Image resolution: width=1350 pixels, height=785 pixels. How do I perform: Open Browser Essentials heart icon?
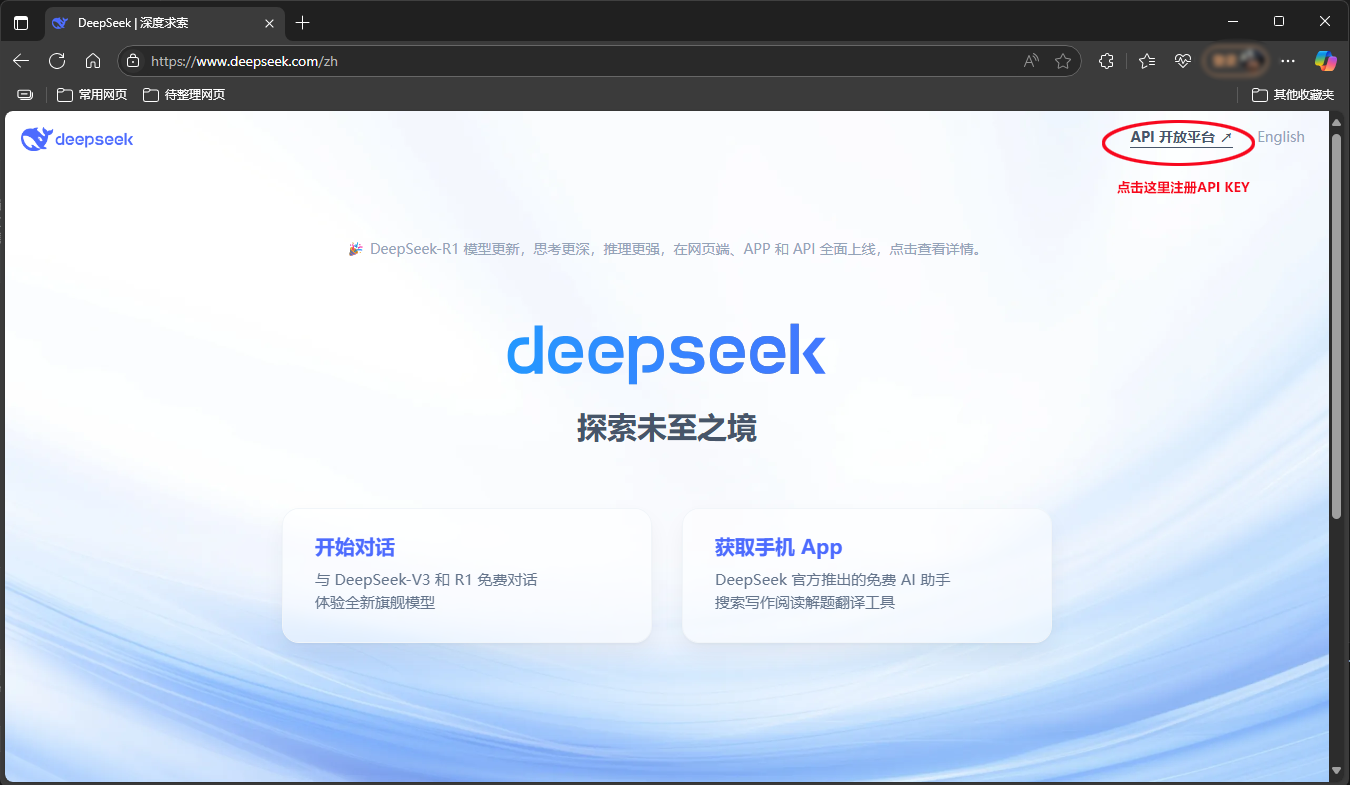pos(1183,61)
